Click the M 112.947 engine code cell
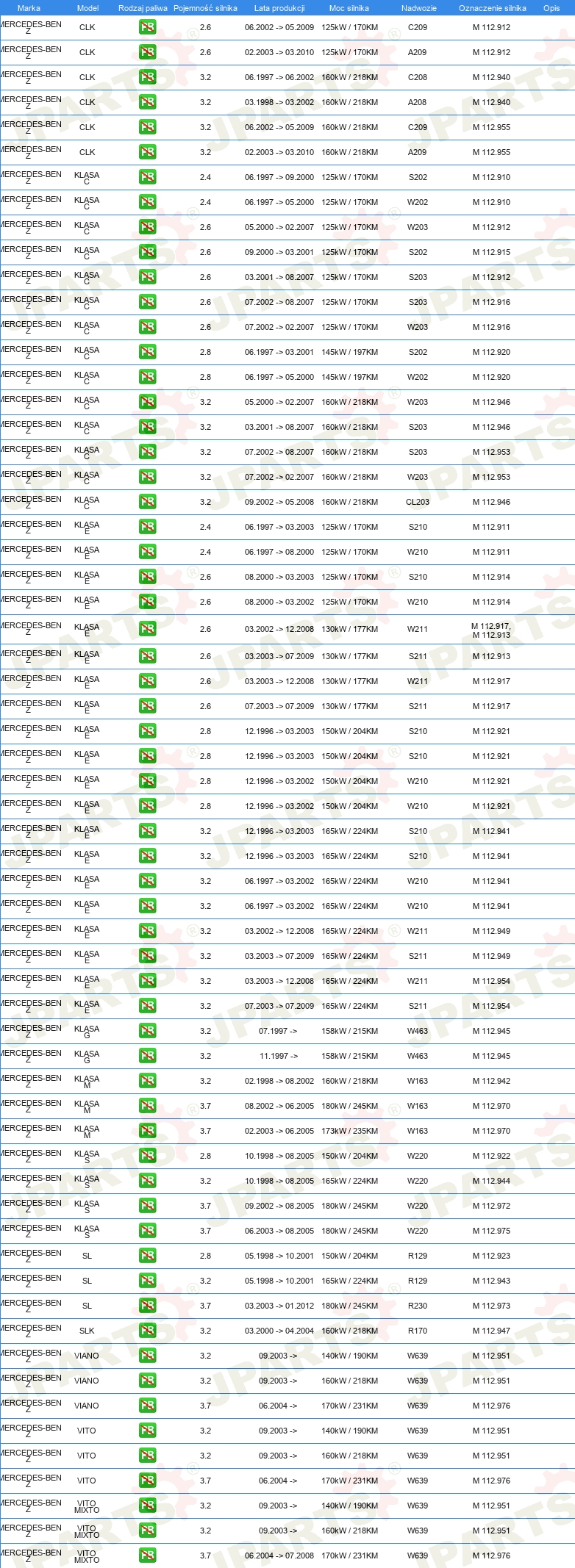This screenshot has width=575, height=1568. (491, 1331)
